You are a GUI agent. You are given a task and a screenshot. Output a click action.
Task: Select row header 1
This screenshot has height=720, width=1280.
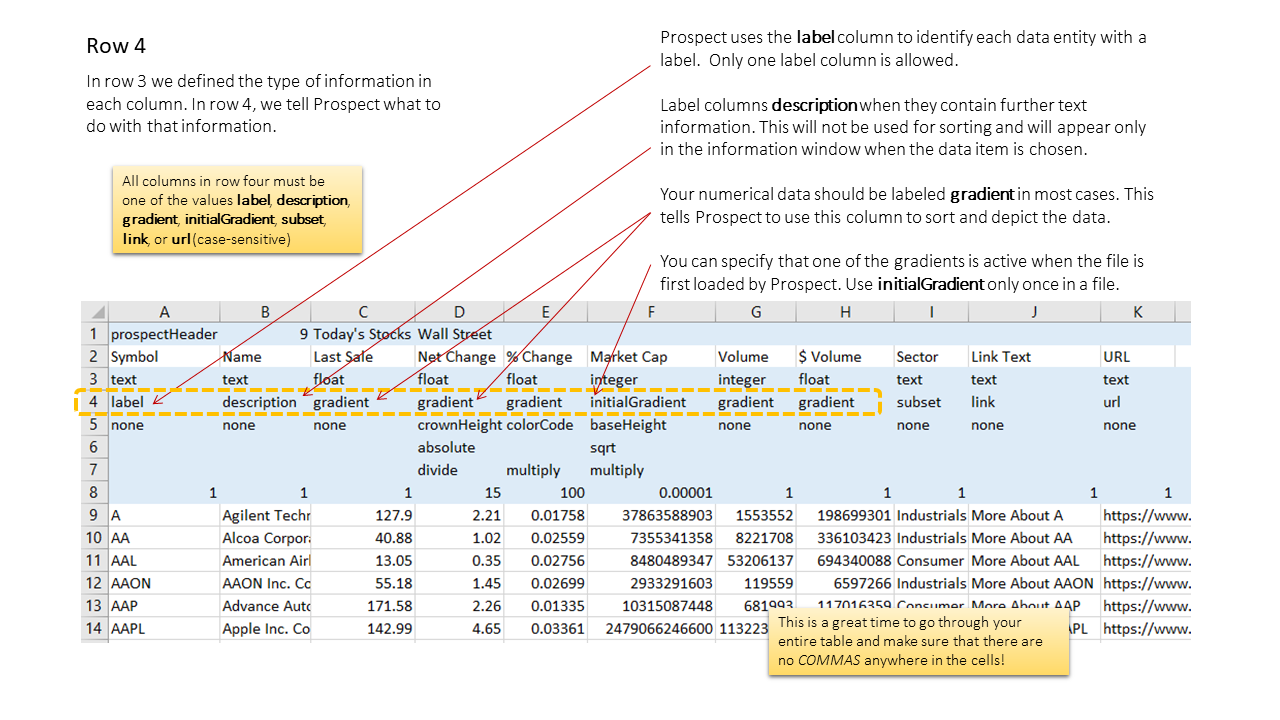point(95,334)
